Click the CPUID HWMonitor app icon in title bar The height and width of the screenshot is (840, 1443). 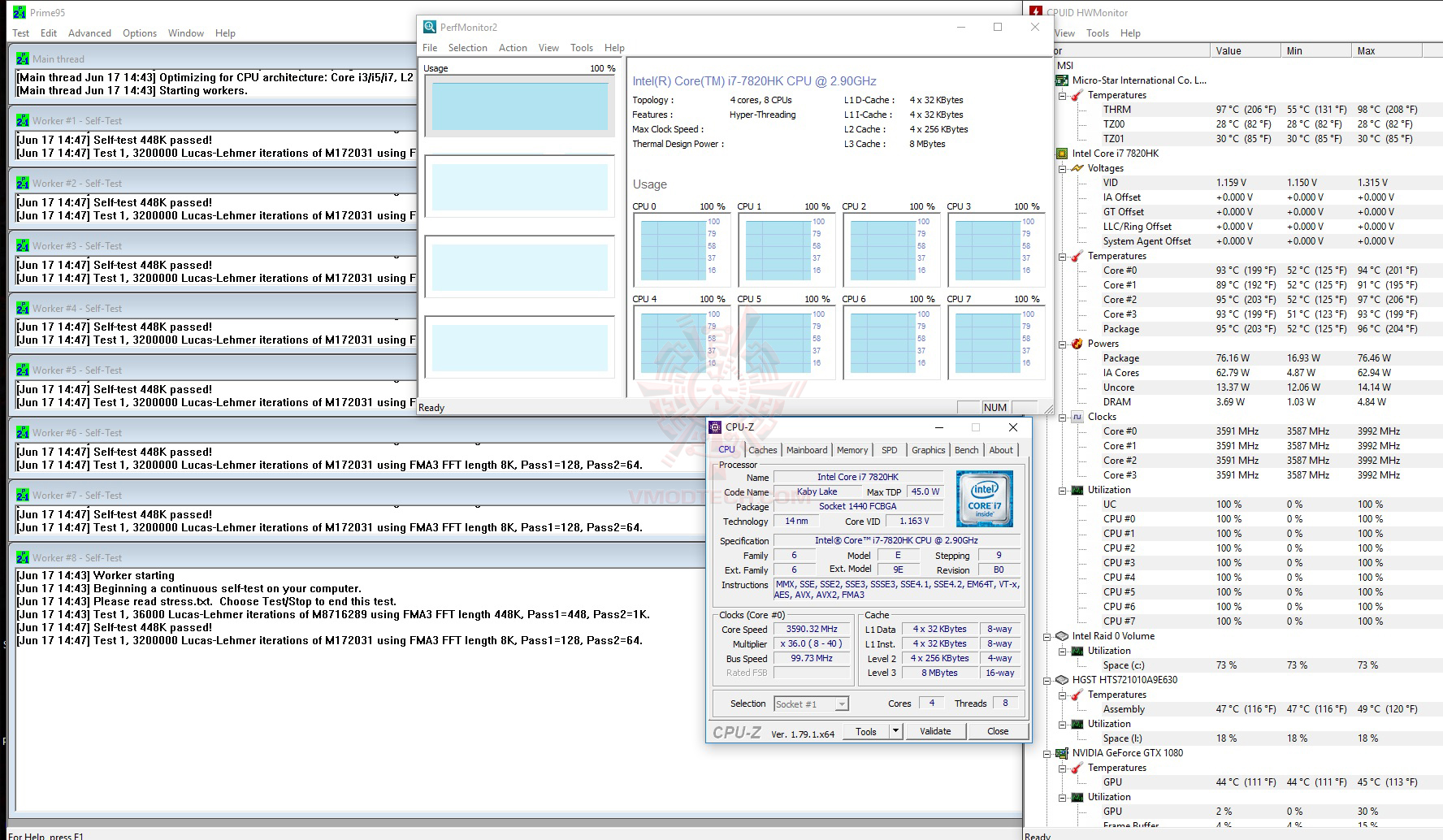click(1036, 12)
